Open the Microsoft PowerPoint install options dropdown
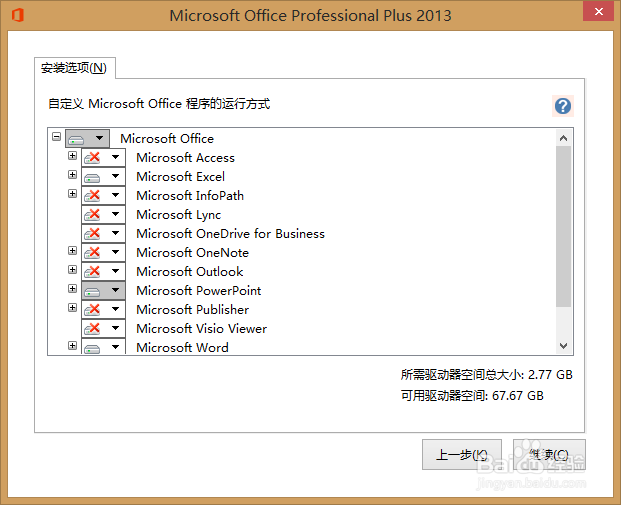The image size is (621, 505). [115, 291]
